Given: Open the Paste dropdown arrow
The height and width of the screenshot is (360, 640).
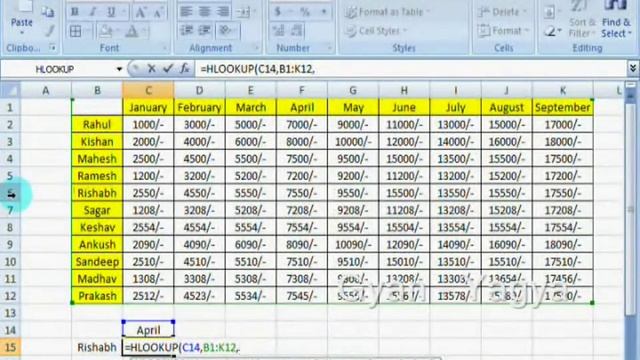Looking at the screenshot, I should (x=22, y=33).
